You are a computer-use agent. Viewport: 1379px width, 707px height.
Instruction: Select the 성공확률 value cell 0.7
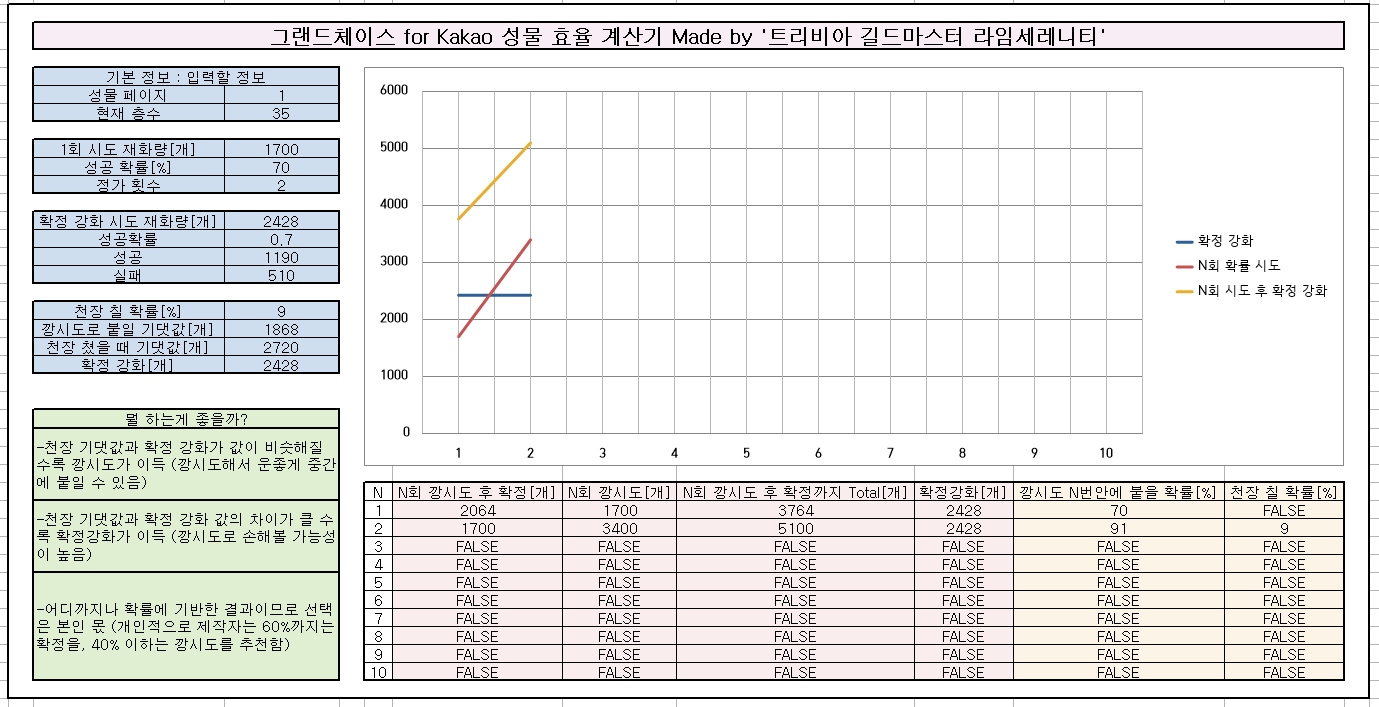coord(282,239)
